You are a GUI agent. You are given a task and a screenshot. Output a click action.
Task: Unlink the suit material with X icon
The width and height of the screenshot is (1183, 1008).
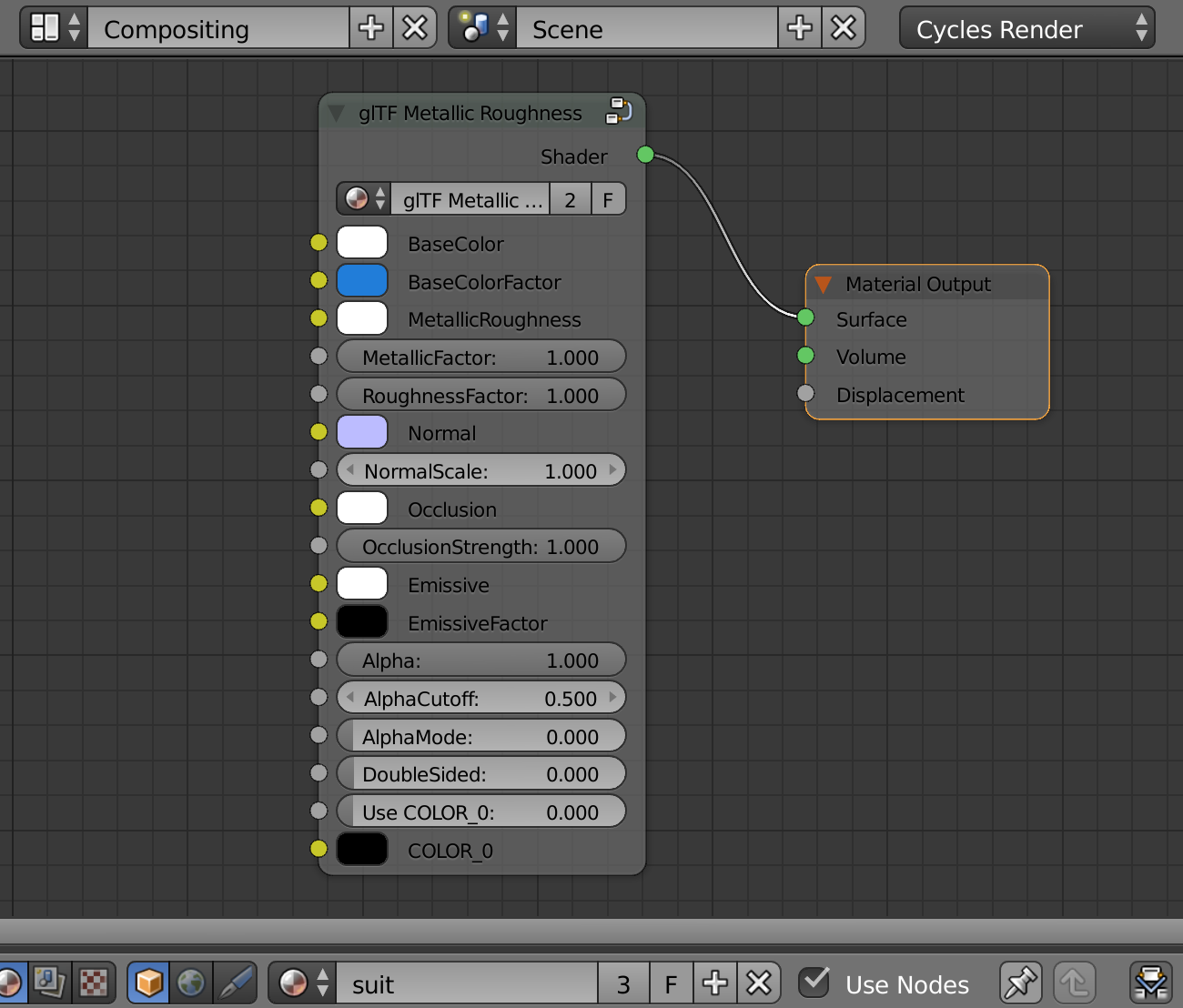[x=759, y=983]
